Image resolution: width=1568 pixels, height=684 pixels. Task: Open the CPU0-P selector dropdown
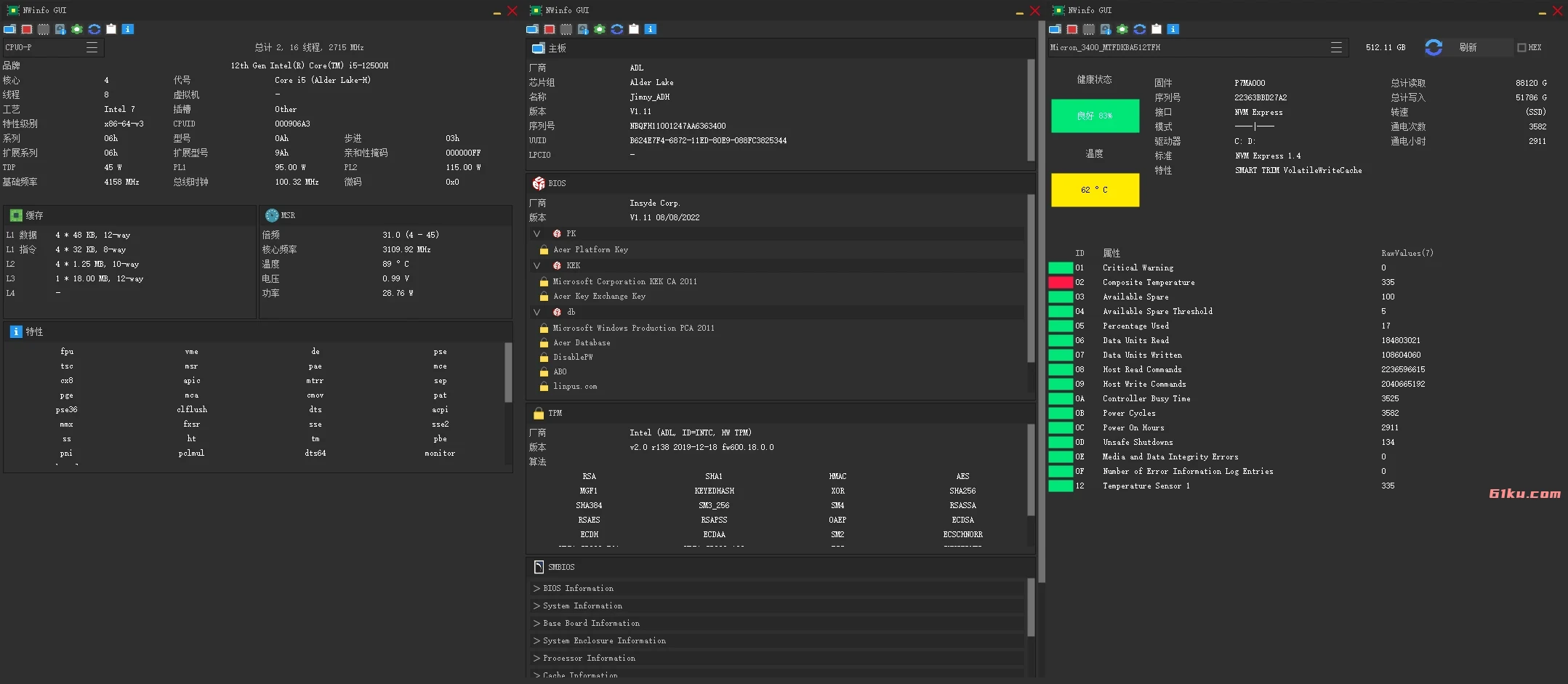click(x=53, y=47)
